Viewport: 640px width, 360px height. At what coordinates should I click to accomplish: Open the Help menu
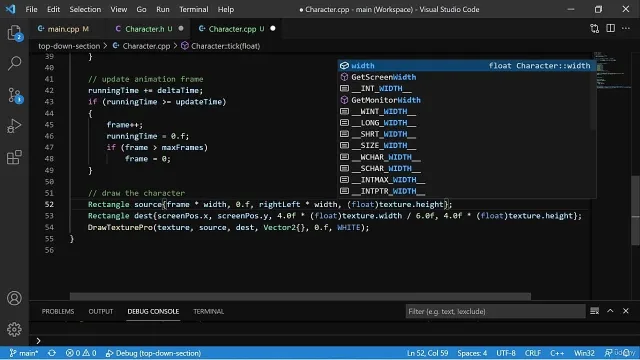tap(226, 9)
